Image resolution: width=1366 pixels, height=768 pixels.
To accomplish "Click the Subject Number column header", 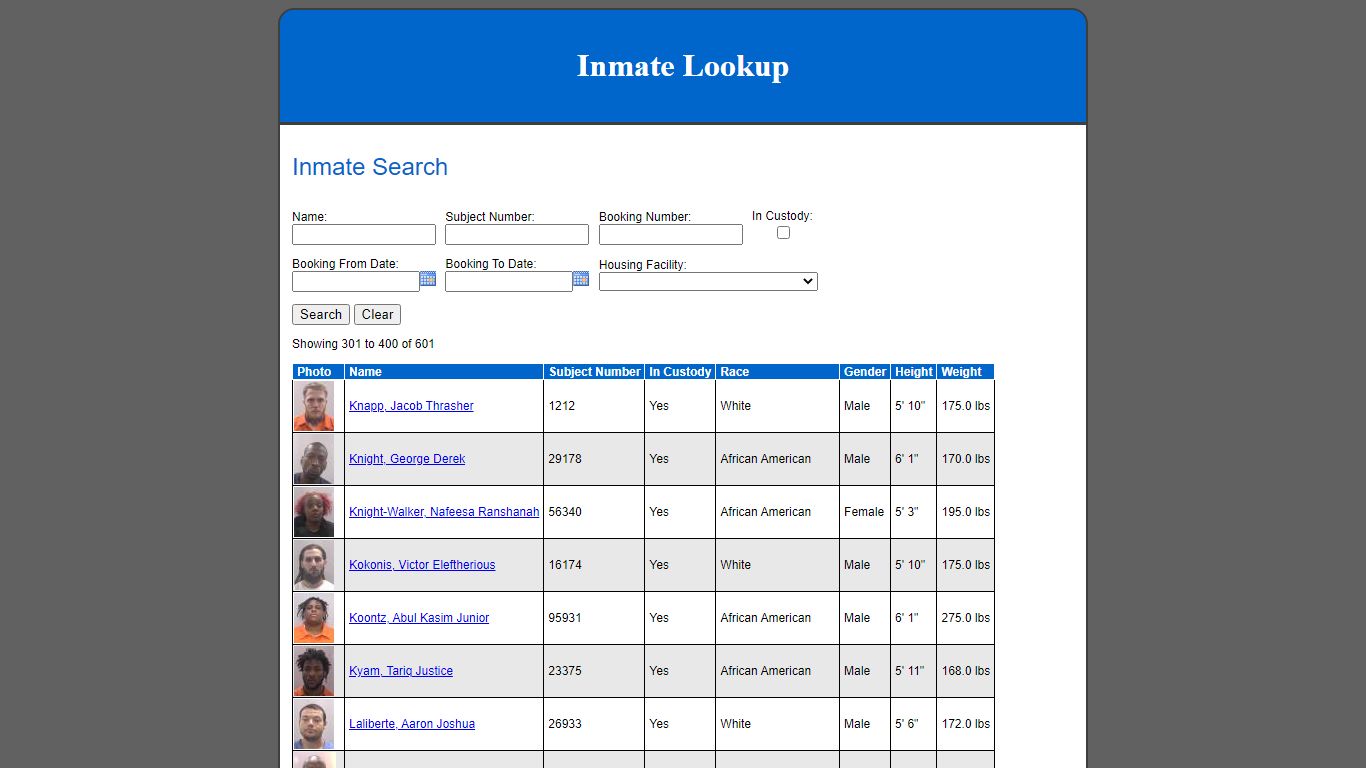I will tap(593, 371).
